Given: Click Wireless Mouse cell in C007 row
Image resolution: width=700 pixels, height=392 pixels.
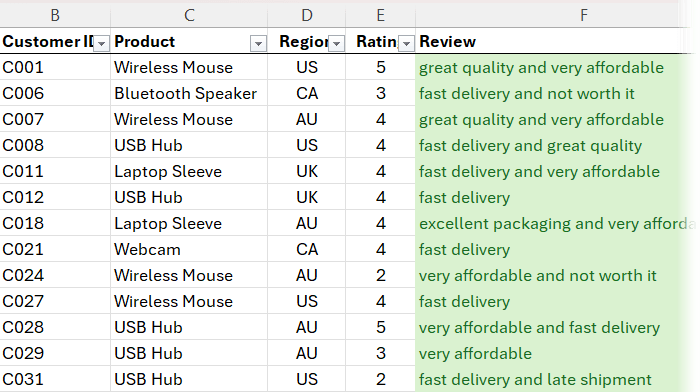Looking at the screenshot, I should click(189, 119).
